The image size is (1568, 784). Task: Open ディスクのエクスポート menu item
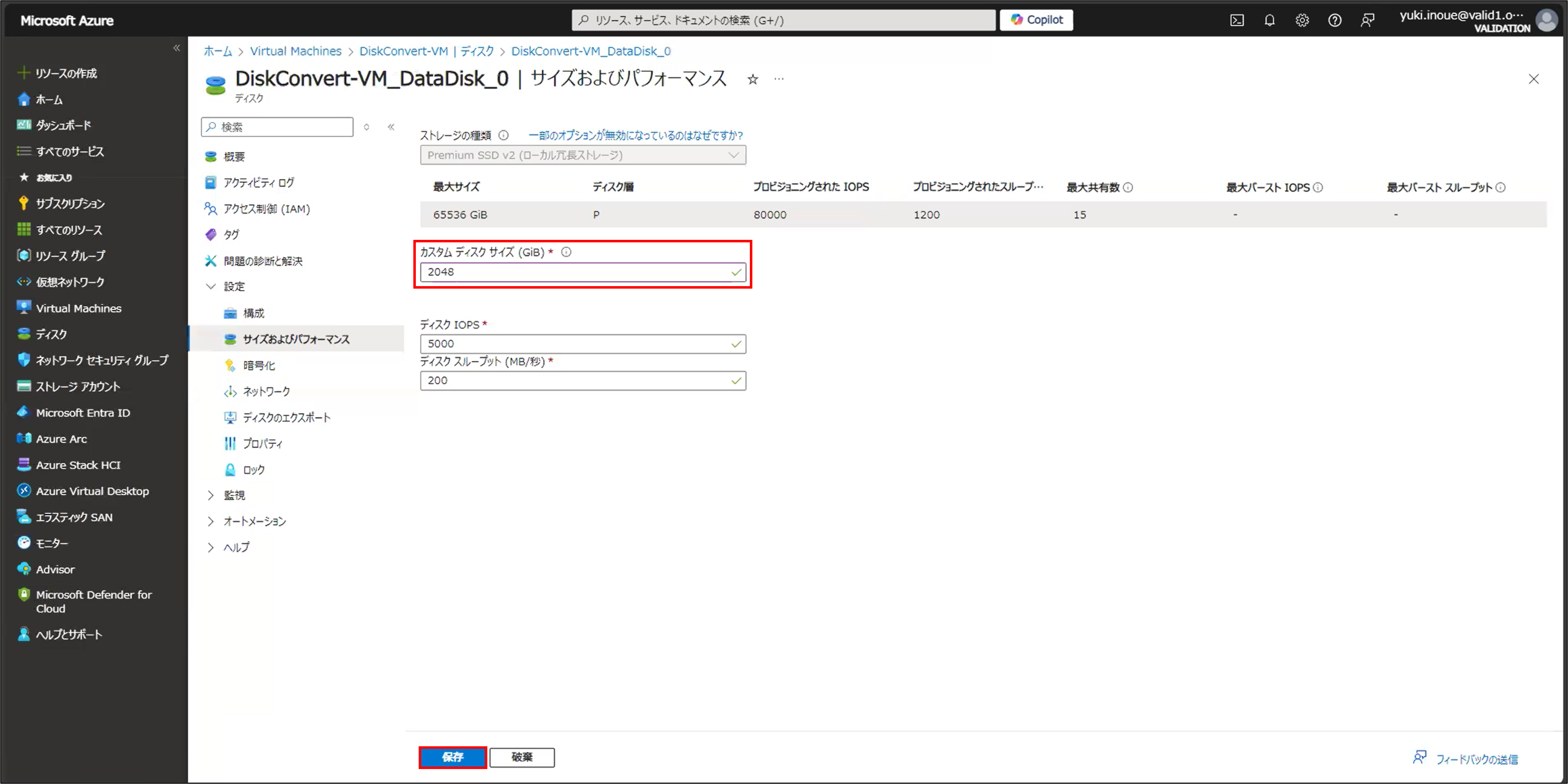tap(277, 417)
